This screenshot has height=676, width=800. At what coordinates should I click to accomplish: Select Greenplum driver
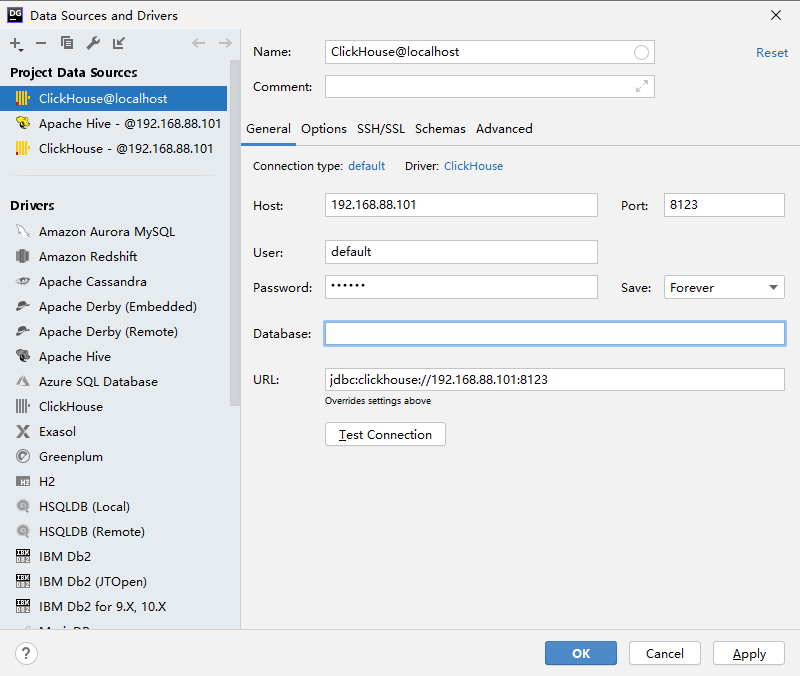[113, 457]
